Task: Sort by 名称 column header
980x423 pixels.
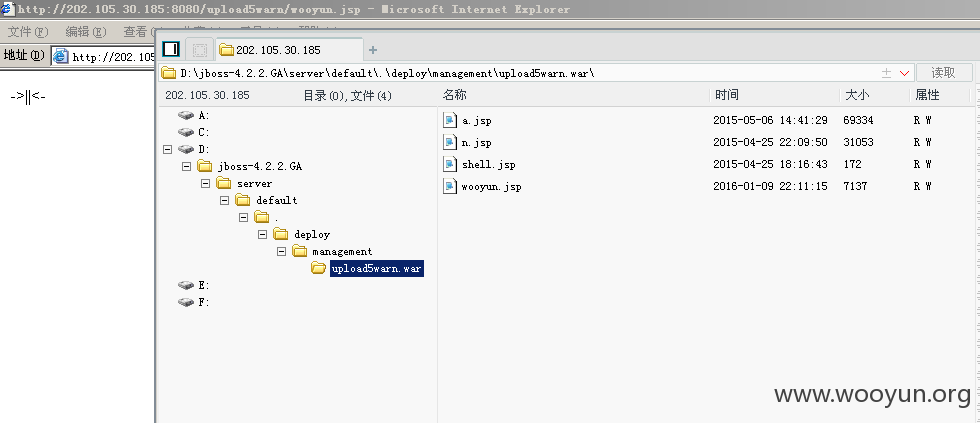Action: (x=454, y=95)
